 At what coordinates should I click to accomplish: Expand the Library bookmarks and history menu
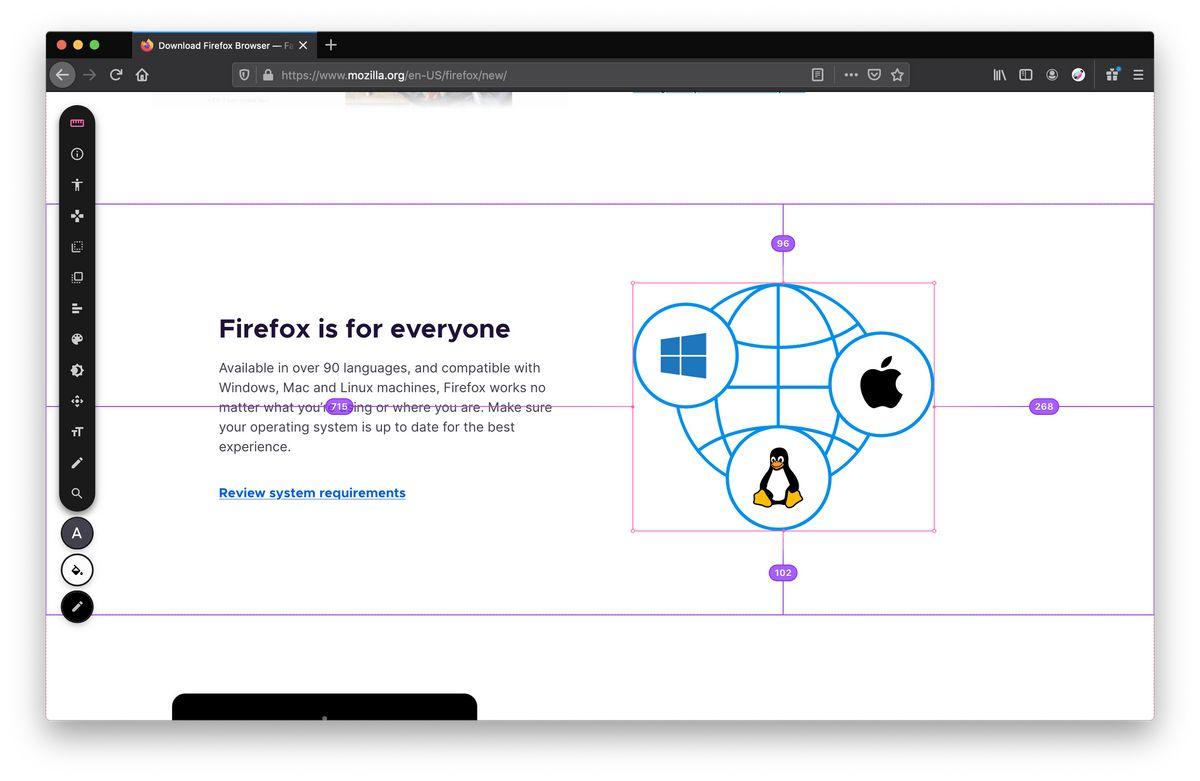coord(999,75)
